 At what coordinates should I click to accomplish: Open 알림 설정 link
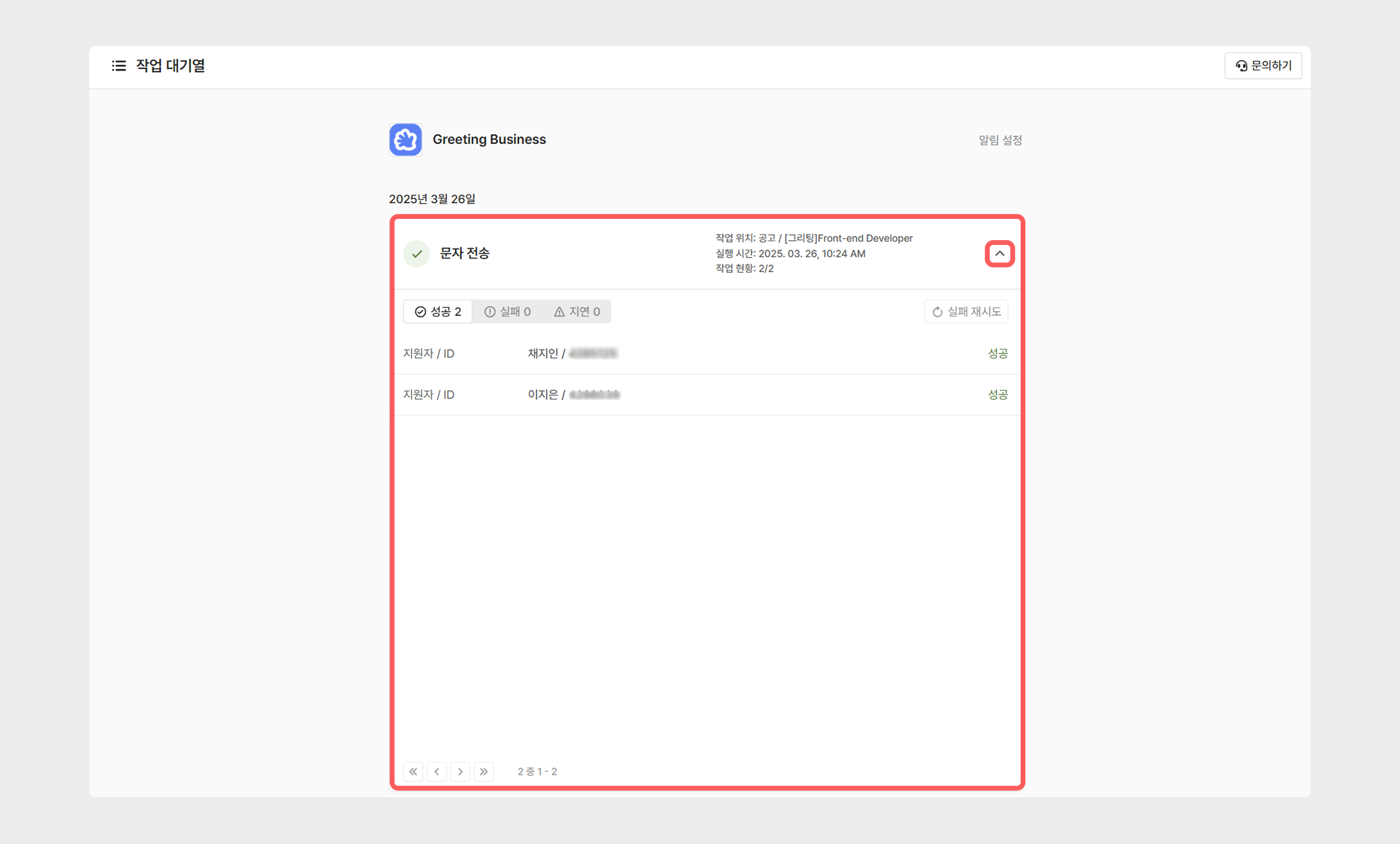point(1000,140)
